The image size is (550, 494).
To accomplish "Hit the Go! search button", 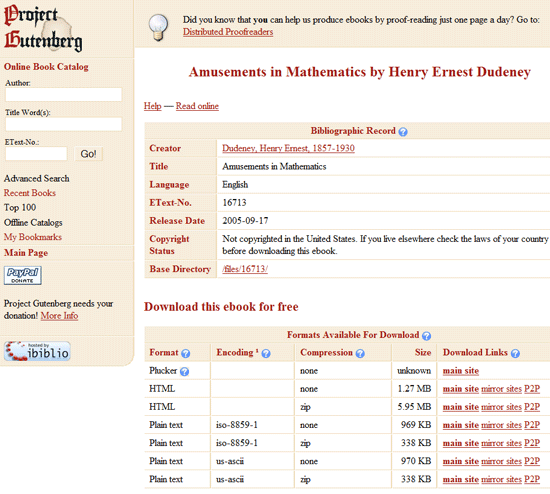I will 88,154.
